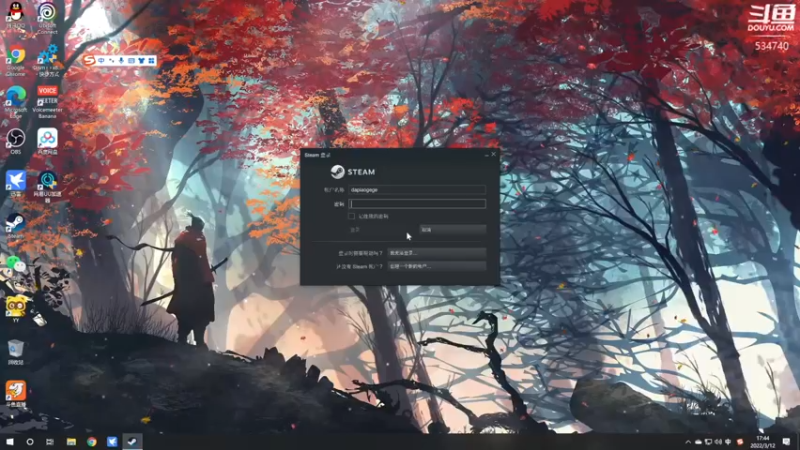Open the Steam desktop shortcut
Viewport: 800px width, 450px height.
16,227
